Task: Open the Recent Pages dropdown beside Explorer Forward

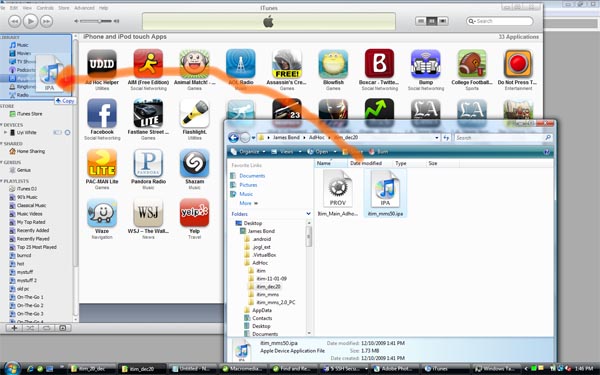Action: click(x=253, y=138)
